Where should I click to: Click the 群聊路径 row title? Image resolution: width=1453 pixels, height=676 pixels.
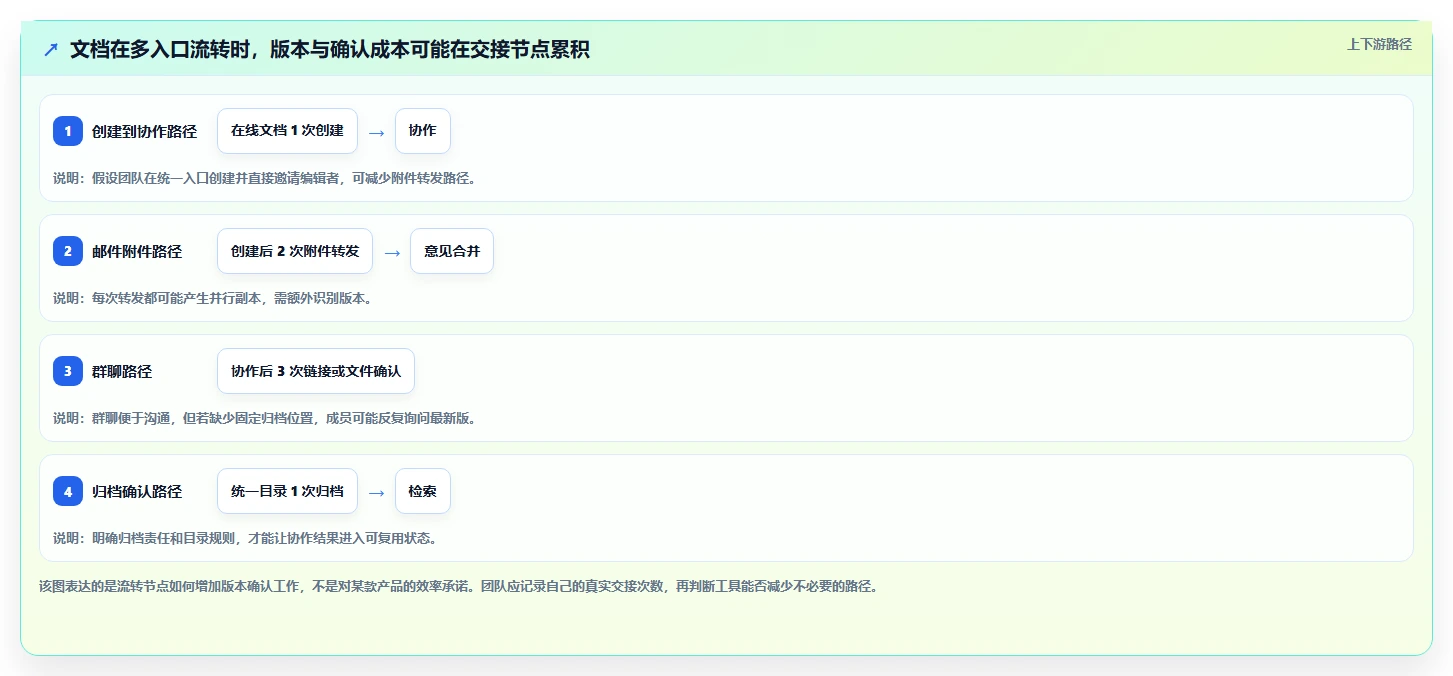(x=122, y=371)
